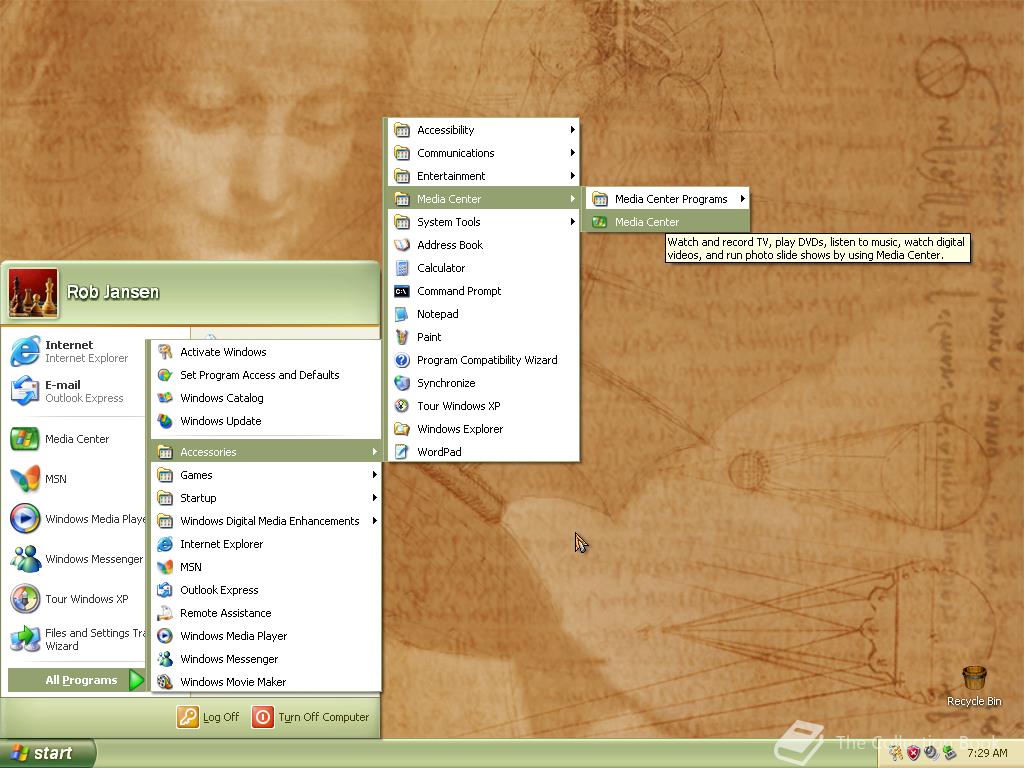Click the Log Off button
1024x768 pixels.
click(x=208, y=717)
